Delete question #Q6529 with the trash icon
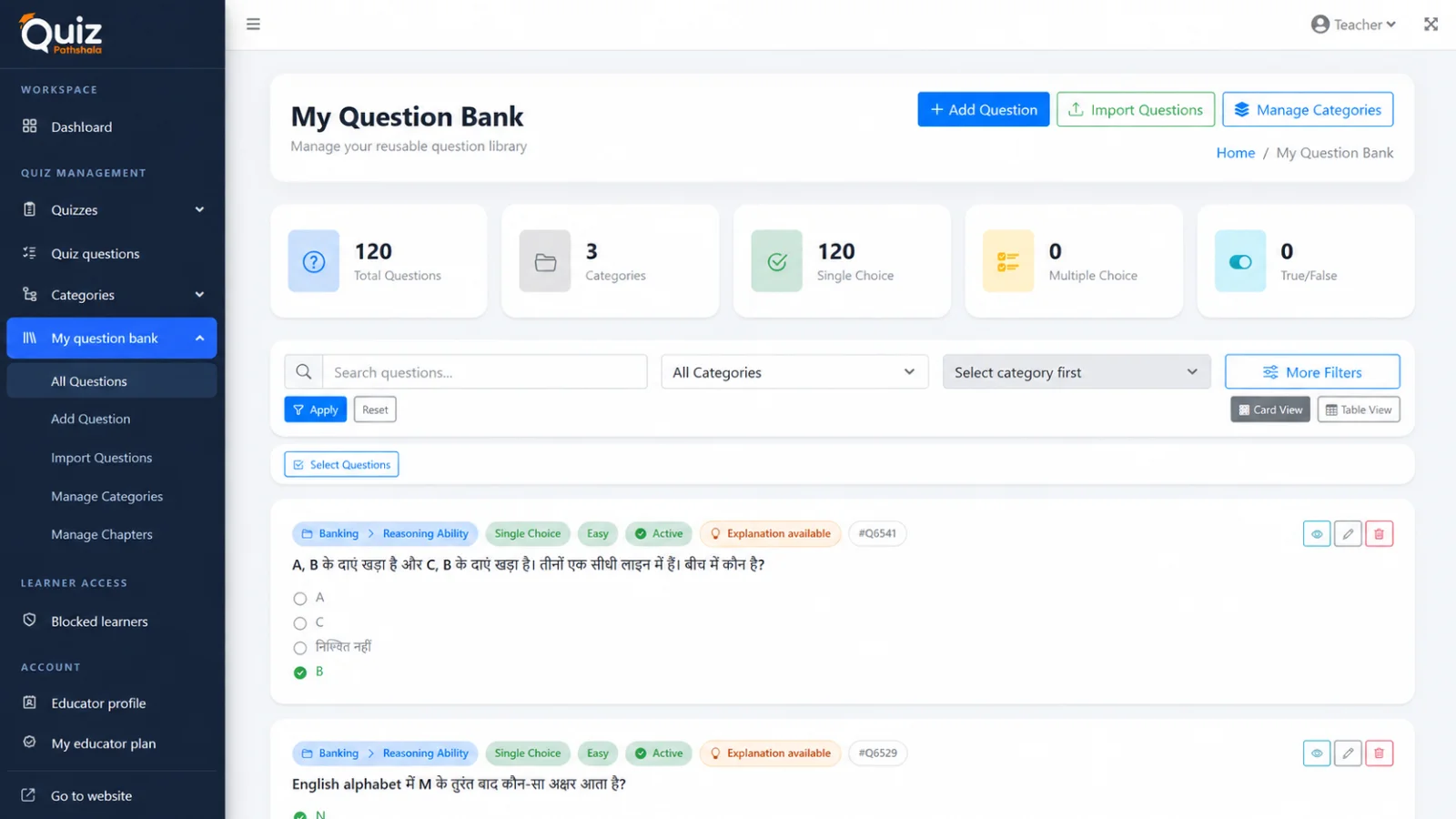The height and width of the screenshot is (819, 1456). coord(1379,753)
